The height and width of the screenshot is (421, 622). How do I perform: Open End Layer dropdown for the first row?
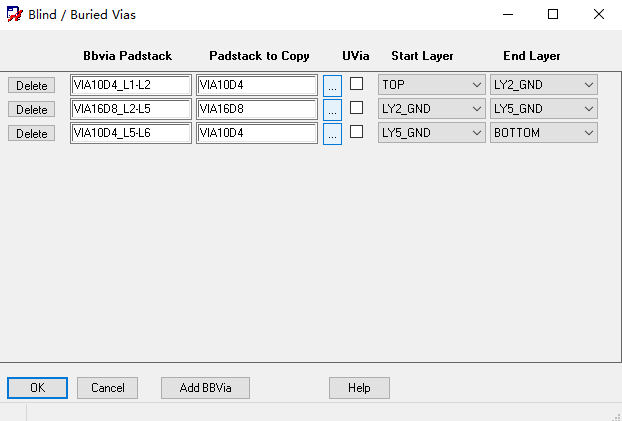(544, 85)
